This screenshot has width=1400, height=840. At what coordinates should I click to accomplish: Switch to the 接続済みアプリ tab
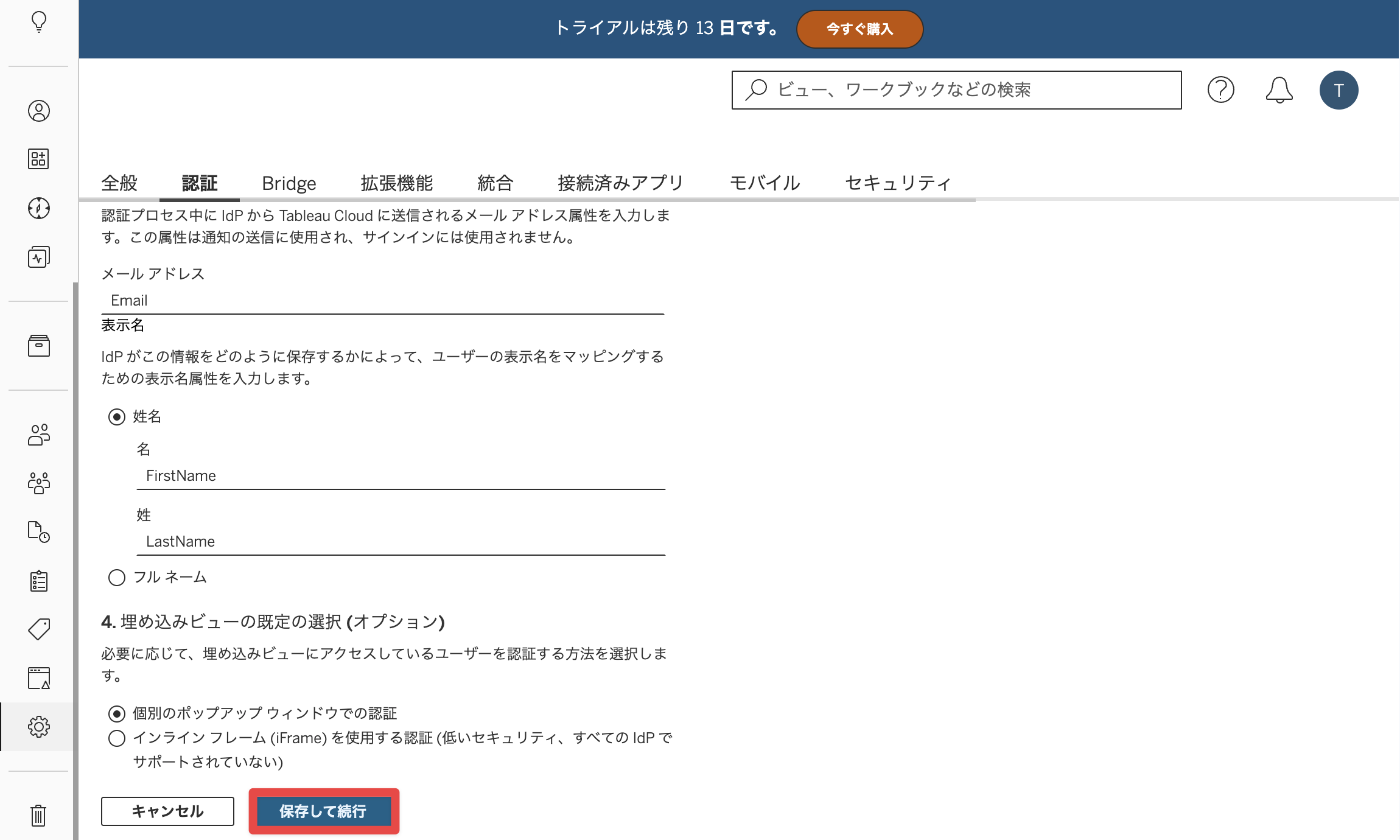[x=621, y=183]
